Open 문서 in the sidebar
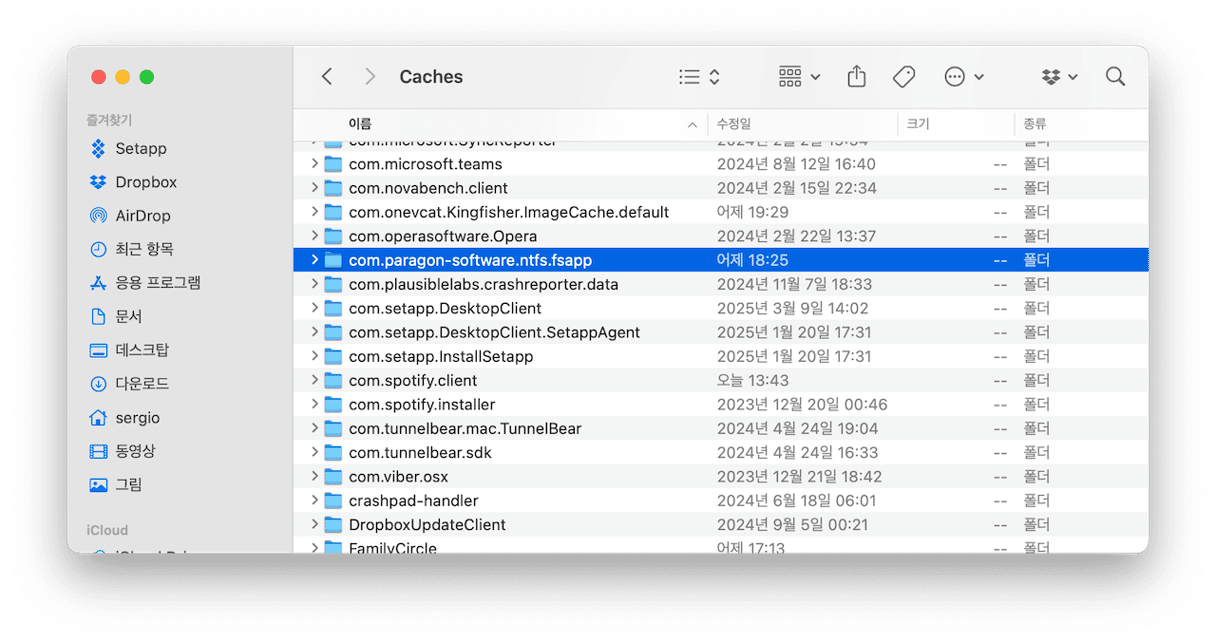 pyautogui.click(x=116, y=317)
